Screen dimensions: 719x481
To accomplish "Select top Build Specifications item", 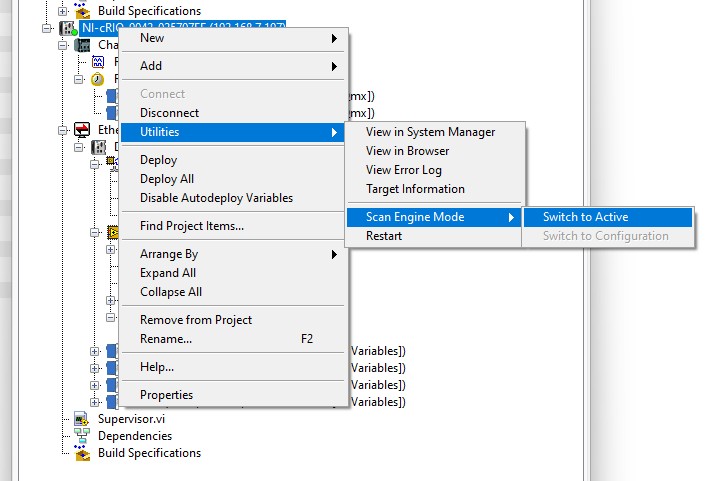I will point(149,11).
